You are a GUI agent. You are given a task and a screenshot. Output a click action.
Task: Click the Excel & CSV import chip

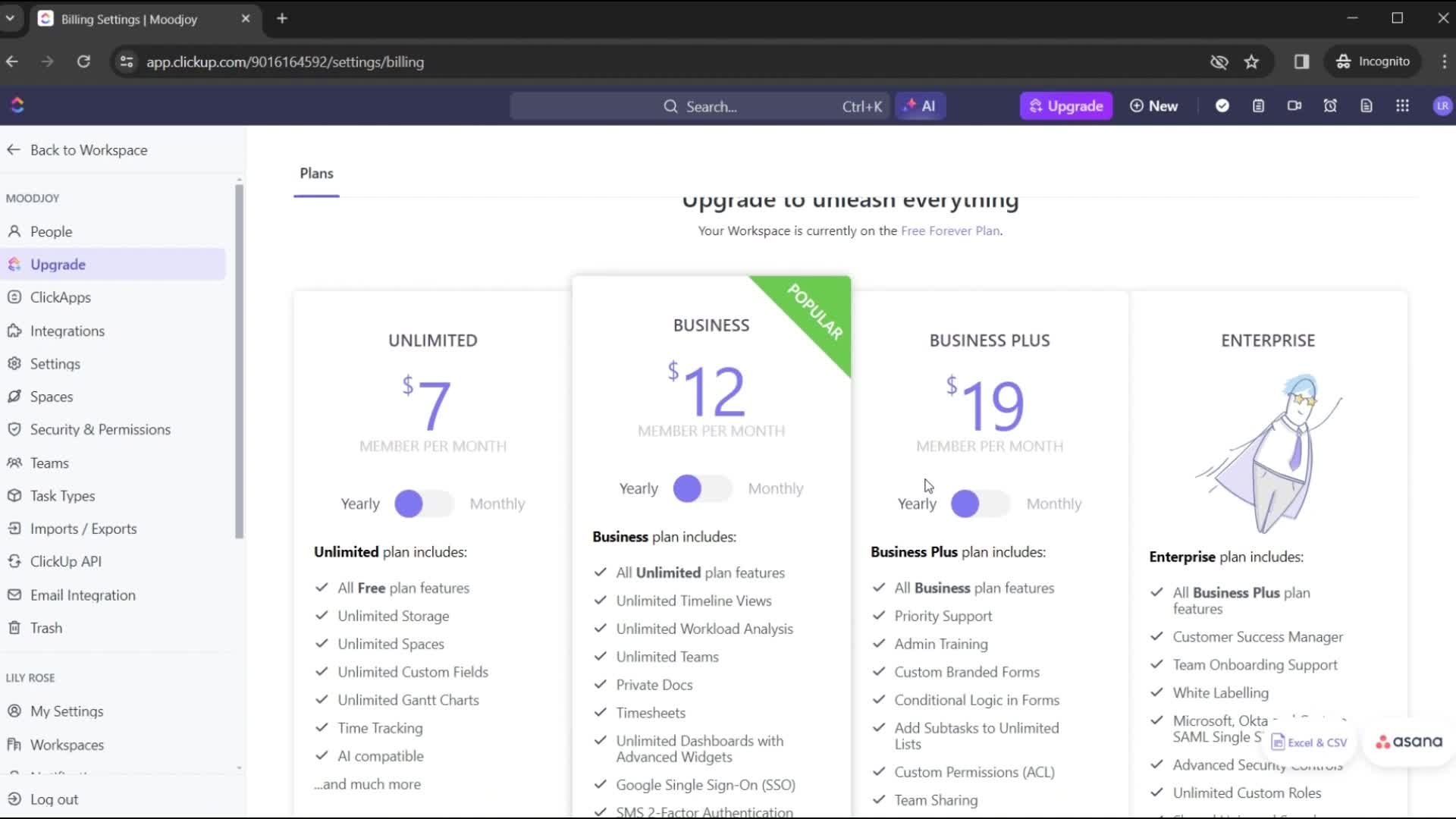1310,742
